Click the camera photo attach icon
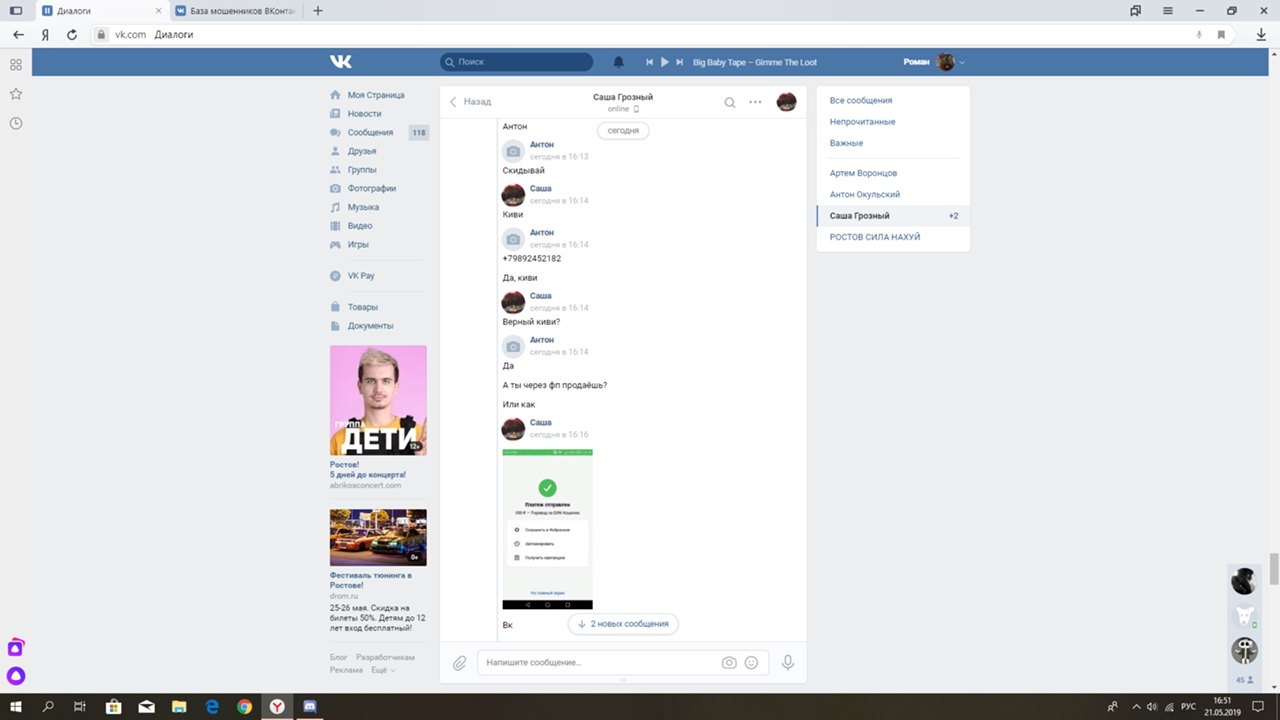 [x=729, y=662]
